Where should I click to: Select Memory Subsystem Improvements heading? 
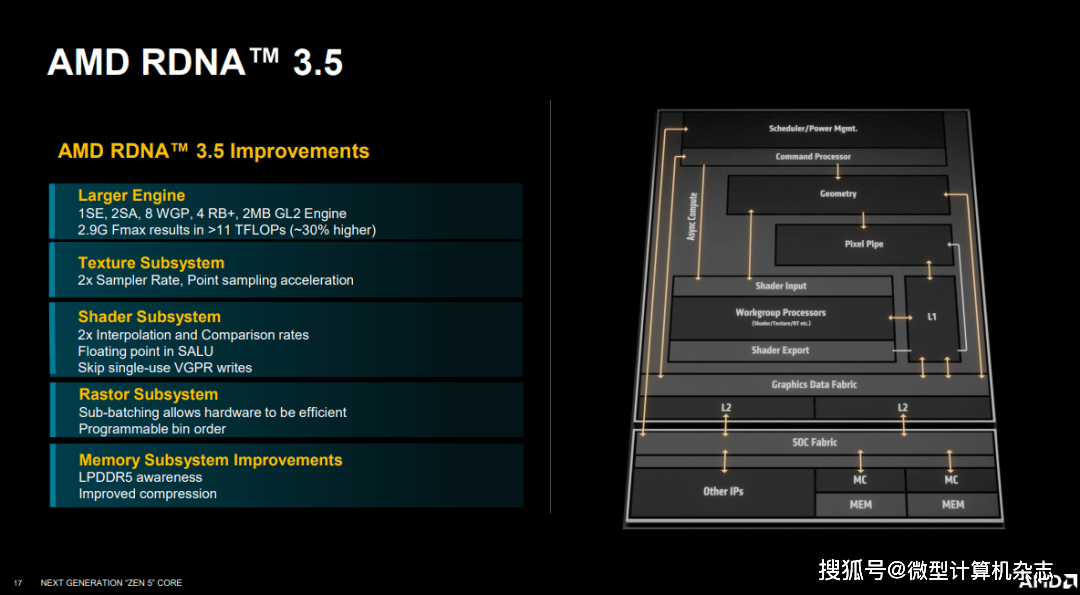[x=210, y=460]
